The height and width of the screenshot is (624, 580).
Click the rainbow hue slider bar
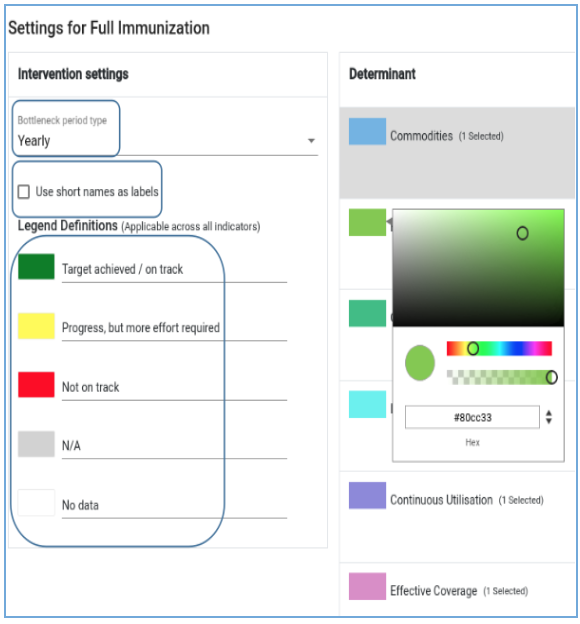pos(499,348)
